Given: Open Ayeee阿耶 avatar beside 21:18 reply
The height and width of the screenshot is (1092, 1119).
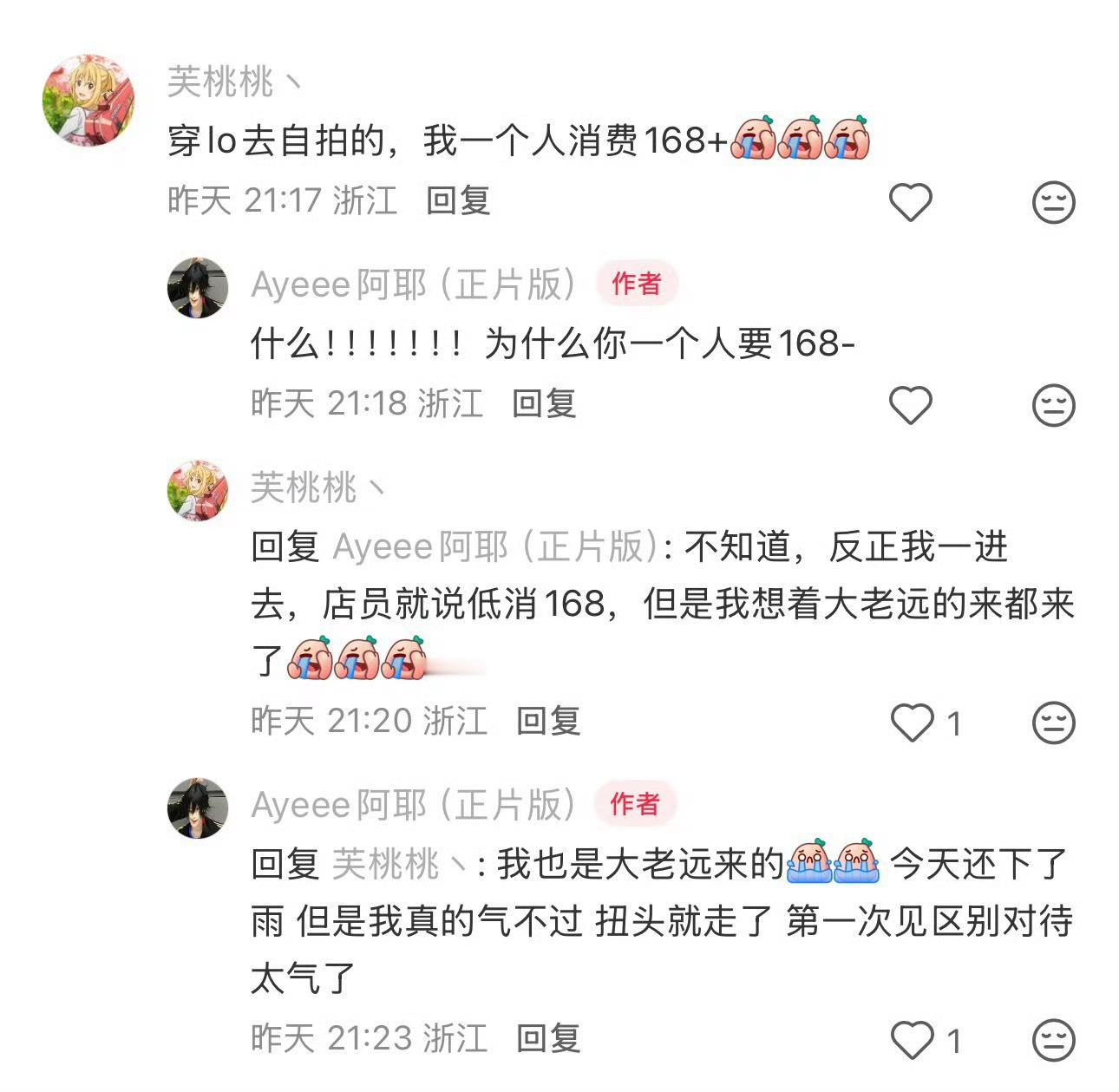Looking at the screenshot, I should click(x=198, y=287).
